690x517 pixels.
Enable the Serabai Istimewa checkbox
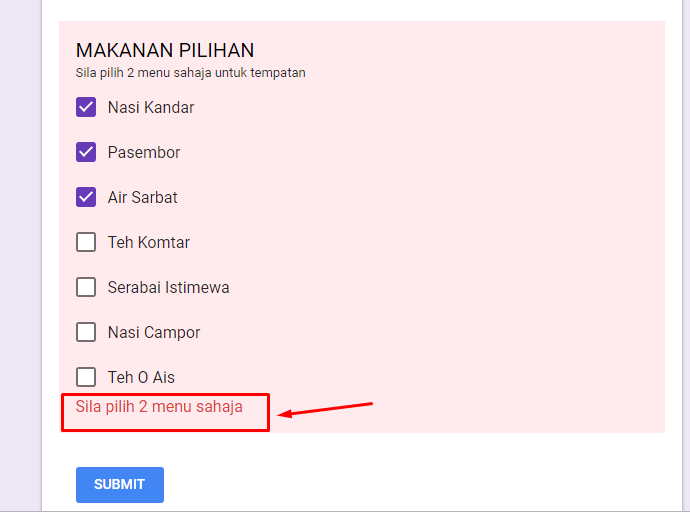(86, 287)
